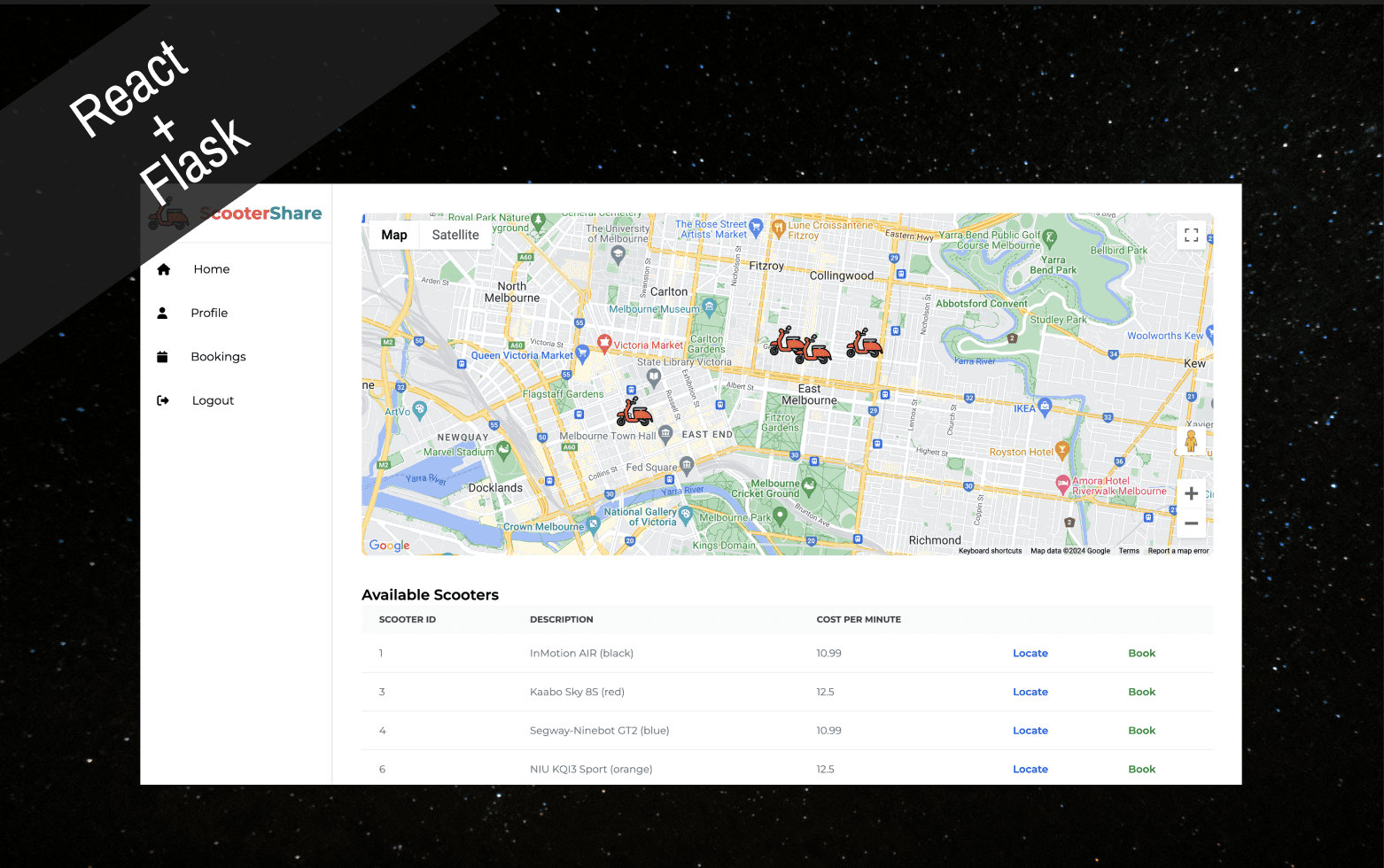The image size is (1384, 868).
Task: Switch map to Satellite view
Action: [x=455, y=235]
